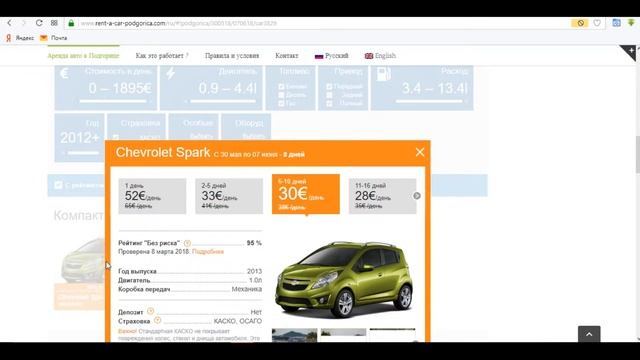Toggle the checkbox in the blue rating bar
Screen dimensions: 640x360
58,185
